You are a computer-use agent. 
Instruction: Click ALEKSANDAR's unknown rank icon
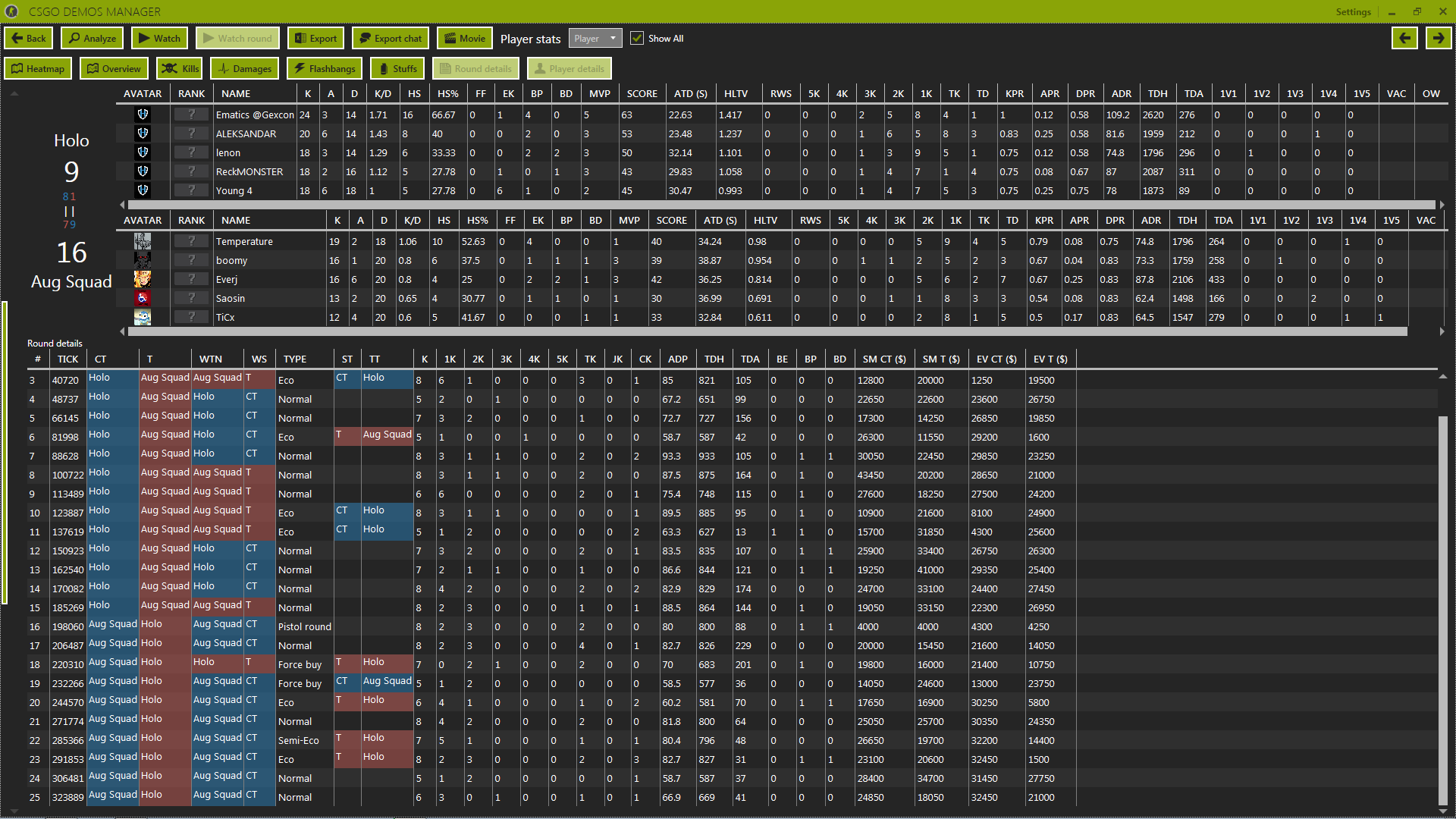click(x=191, y=133)
